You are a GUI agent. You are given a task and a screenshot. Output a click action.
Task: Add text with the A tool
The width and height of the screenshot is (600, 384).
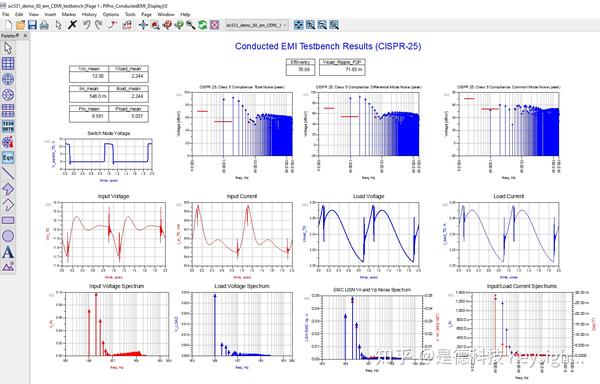point(8,252)
